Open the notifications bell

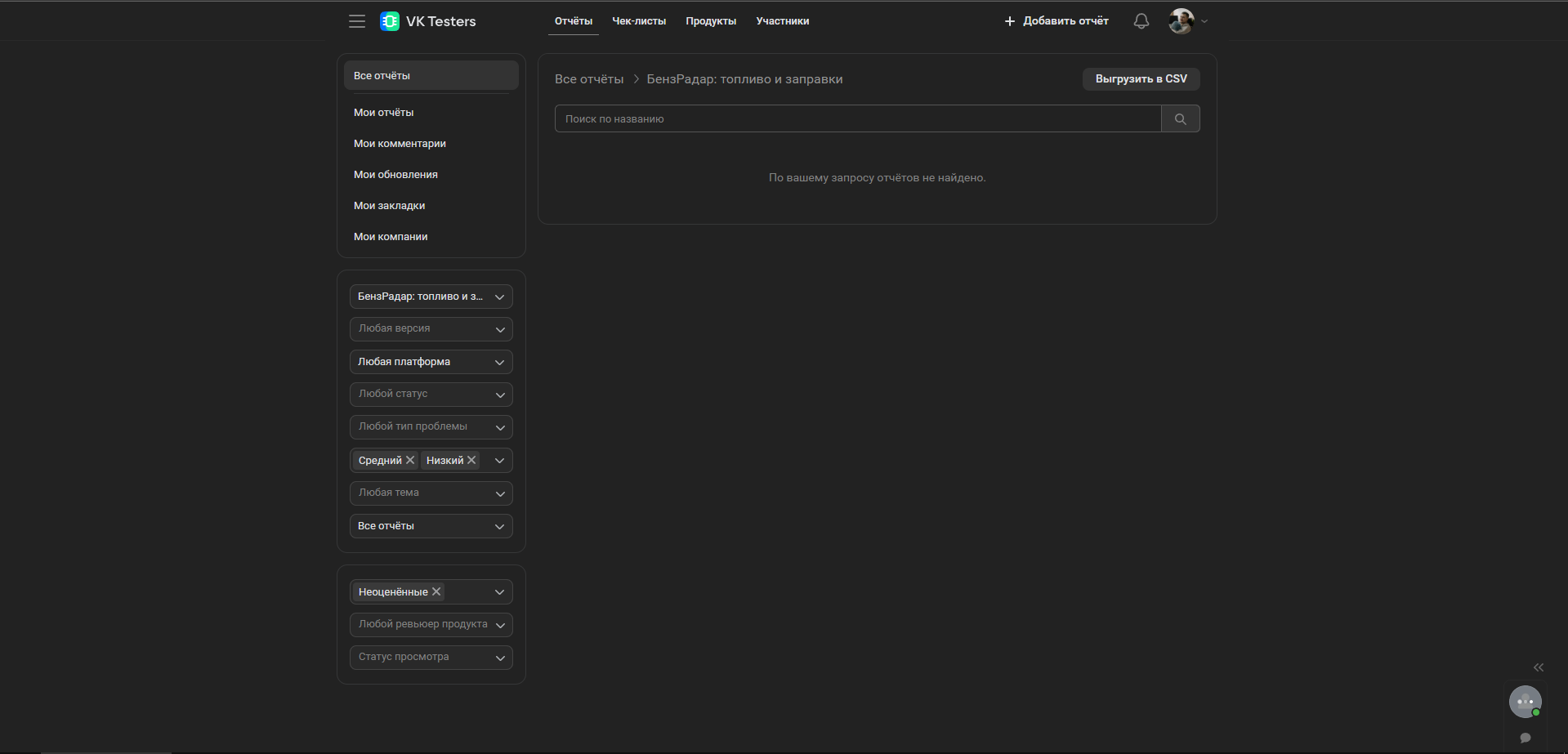click(1141, 21)
